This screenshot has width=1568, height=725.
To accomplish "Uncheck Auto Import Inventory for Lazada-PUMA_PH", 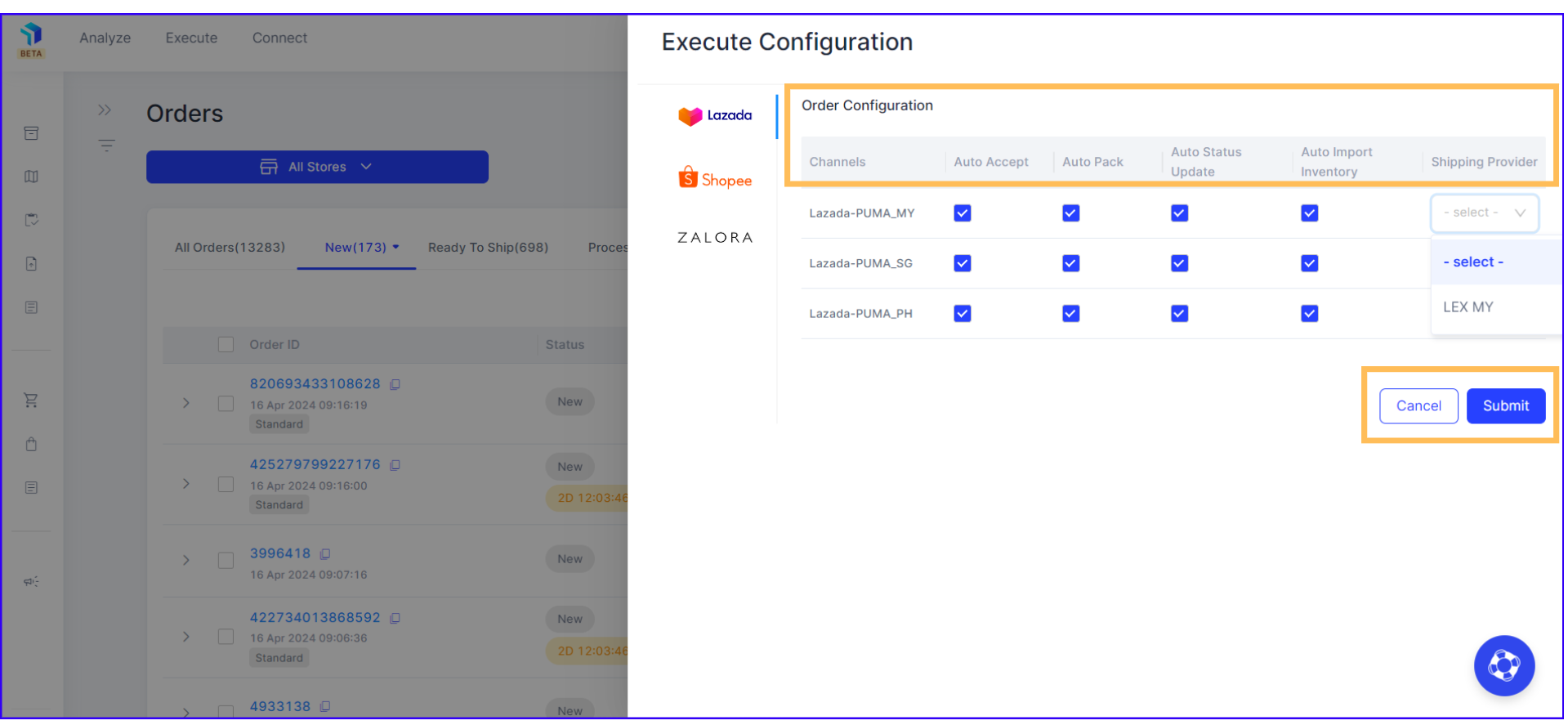I will [x=1310, y=314].
